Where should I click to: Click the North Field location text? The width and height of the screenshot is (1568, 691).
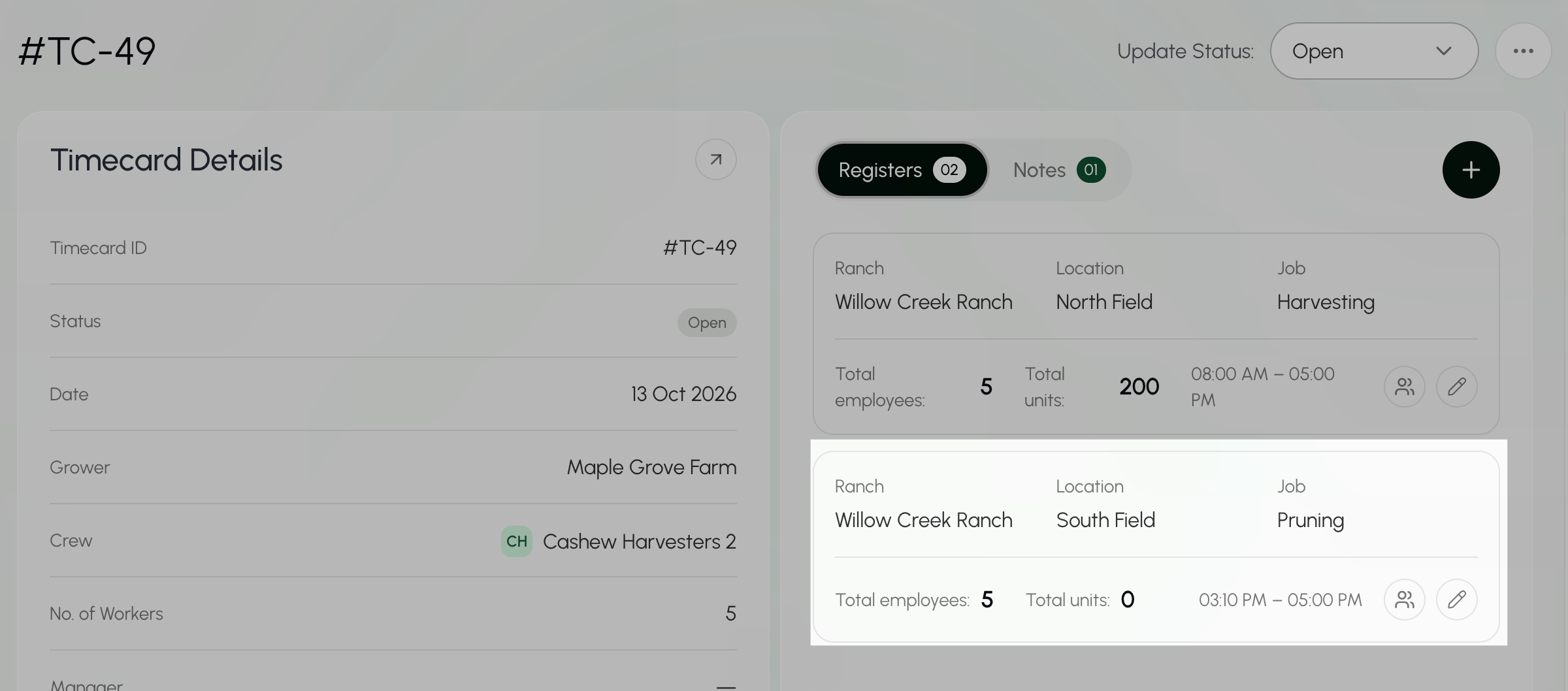tap(1104, 302)
